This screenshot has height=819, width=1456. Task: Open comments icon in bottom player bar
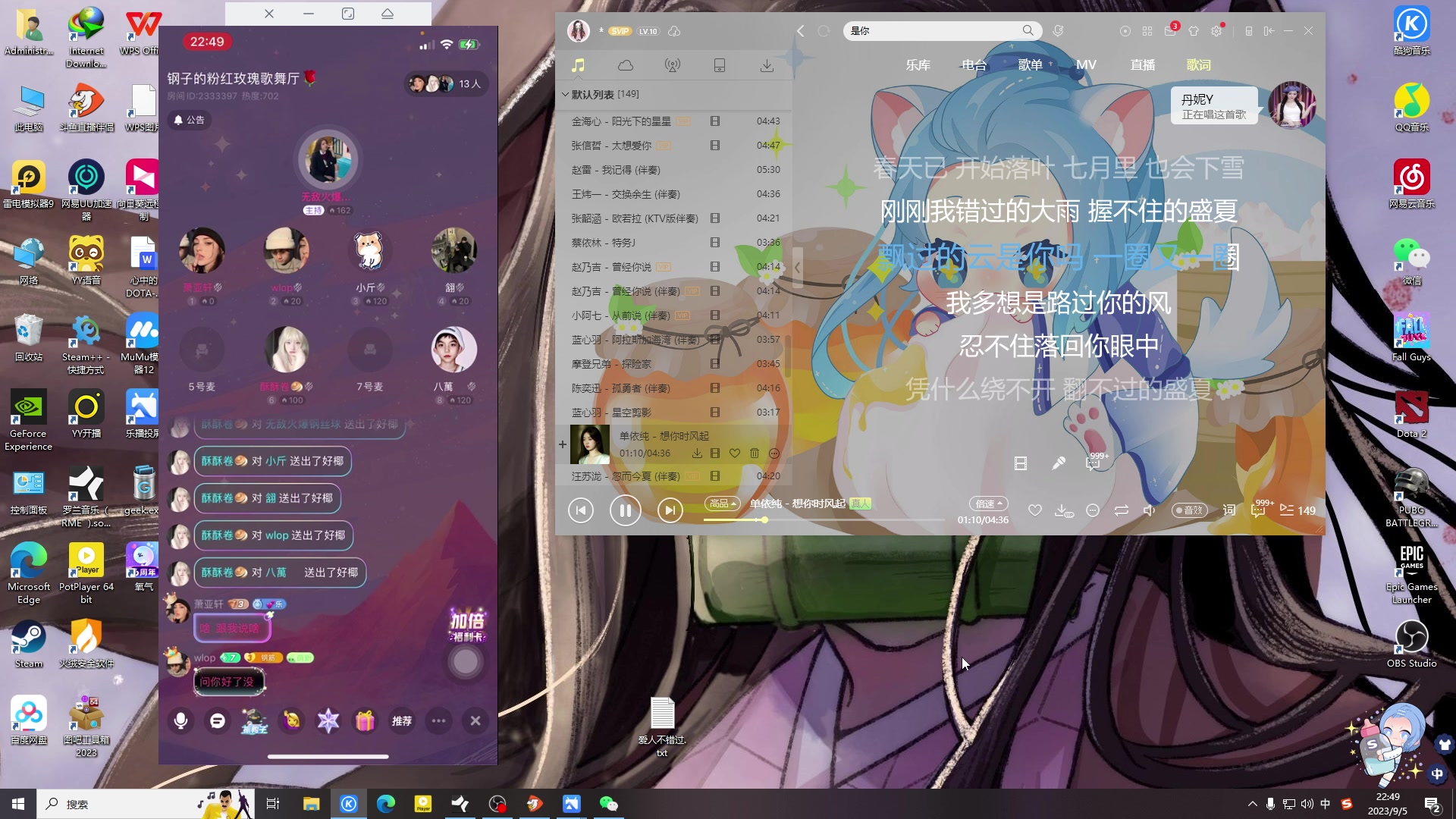pos(1259,510)
